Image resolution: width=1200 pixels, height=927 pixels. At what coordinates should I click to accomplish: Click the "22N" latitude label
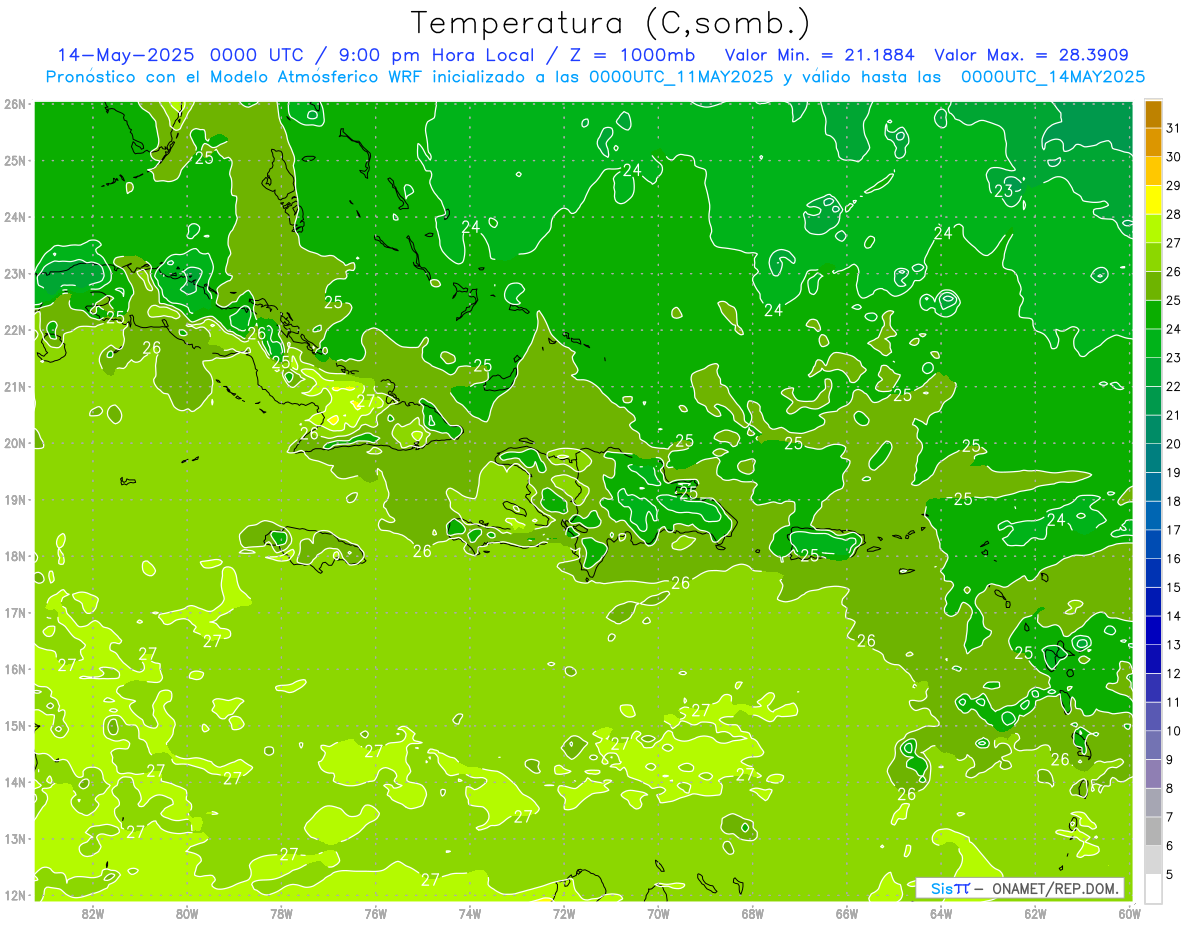coord(15,329)
